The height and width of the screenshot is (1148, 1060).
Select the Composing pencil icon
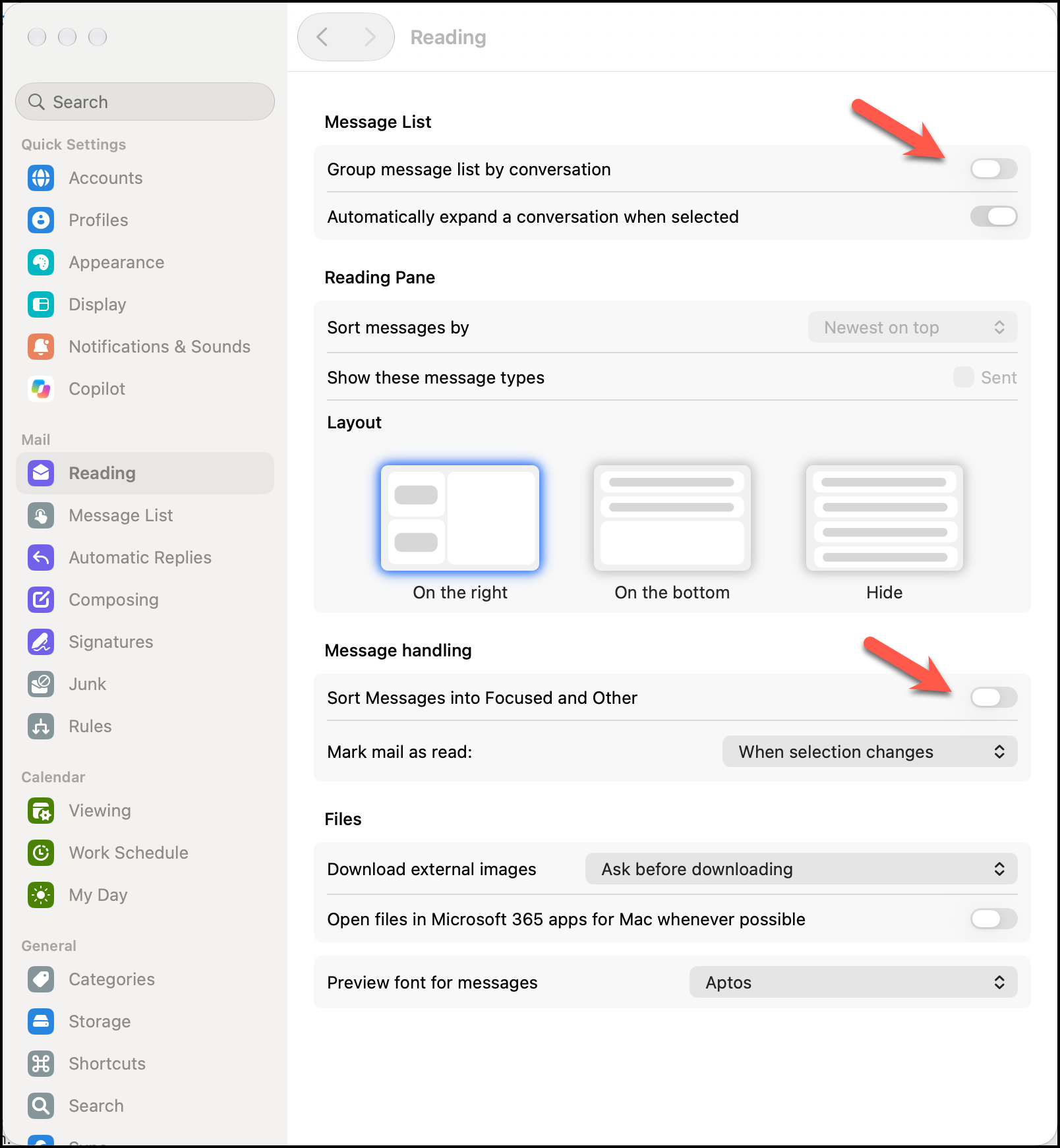coord(41,600)
